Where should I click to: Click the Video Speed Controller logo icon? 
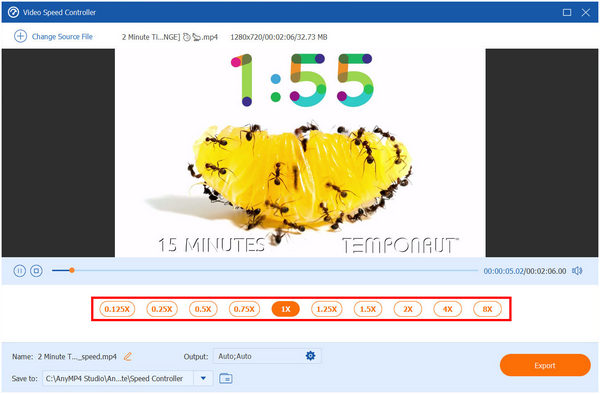click(13, 12)
